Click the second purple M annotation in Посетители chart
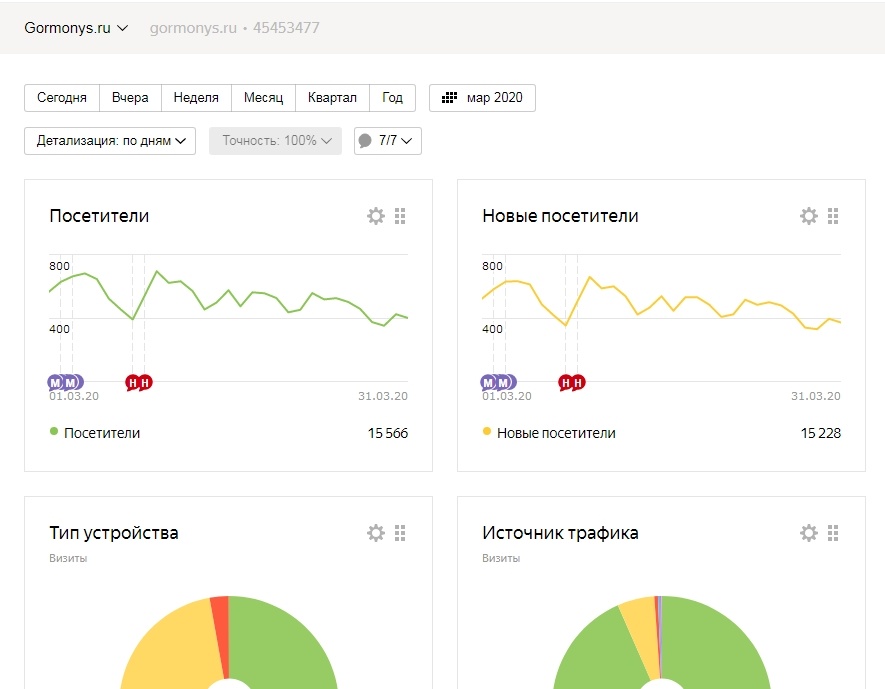 click(71, 383)
